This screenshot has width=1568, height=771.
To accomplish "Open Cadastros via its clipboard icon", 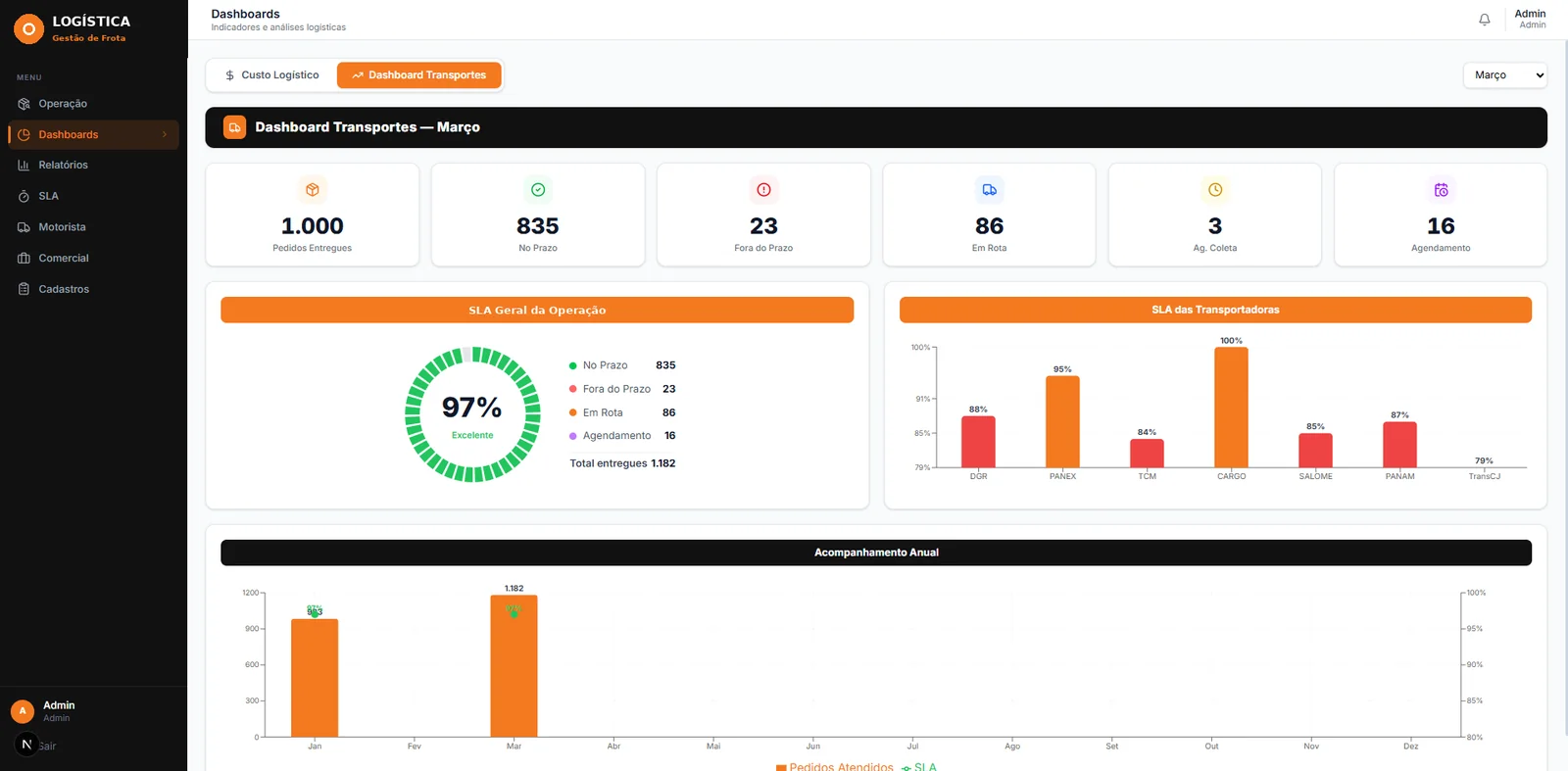I will coord(24,289).
